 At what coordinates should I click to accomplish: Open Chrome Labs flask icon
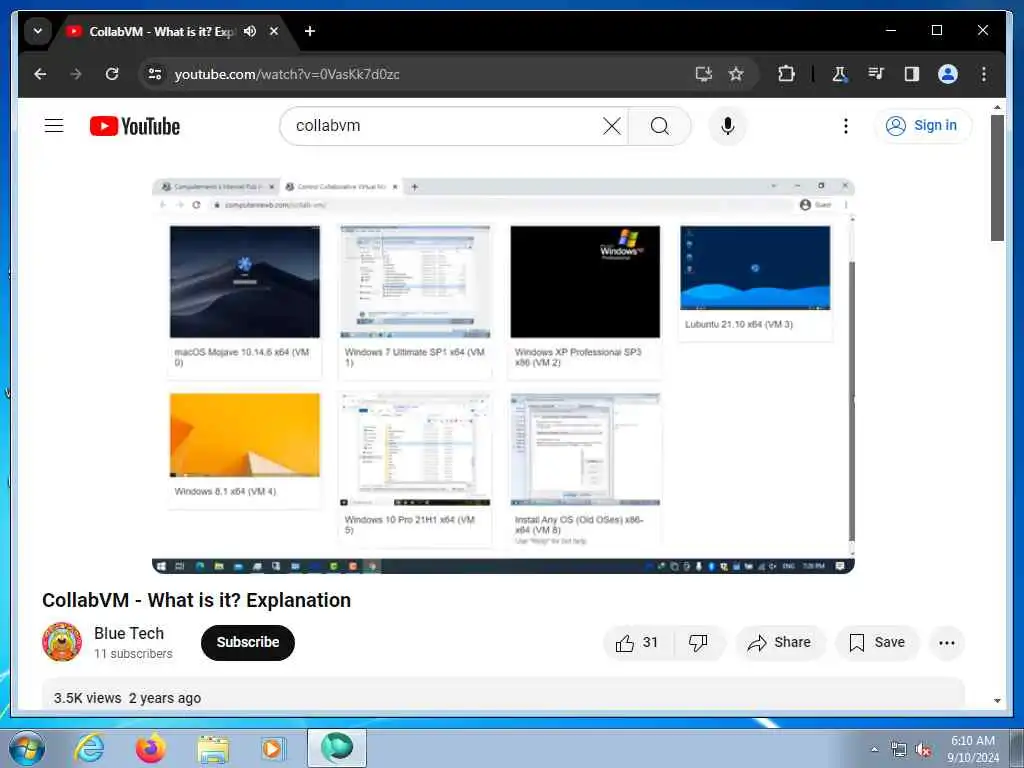(x=840, y=74)
